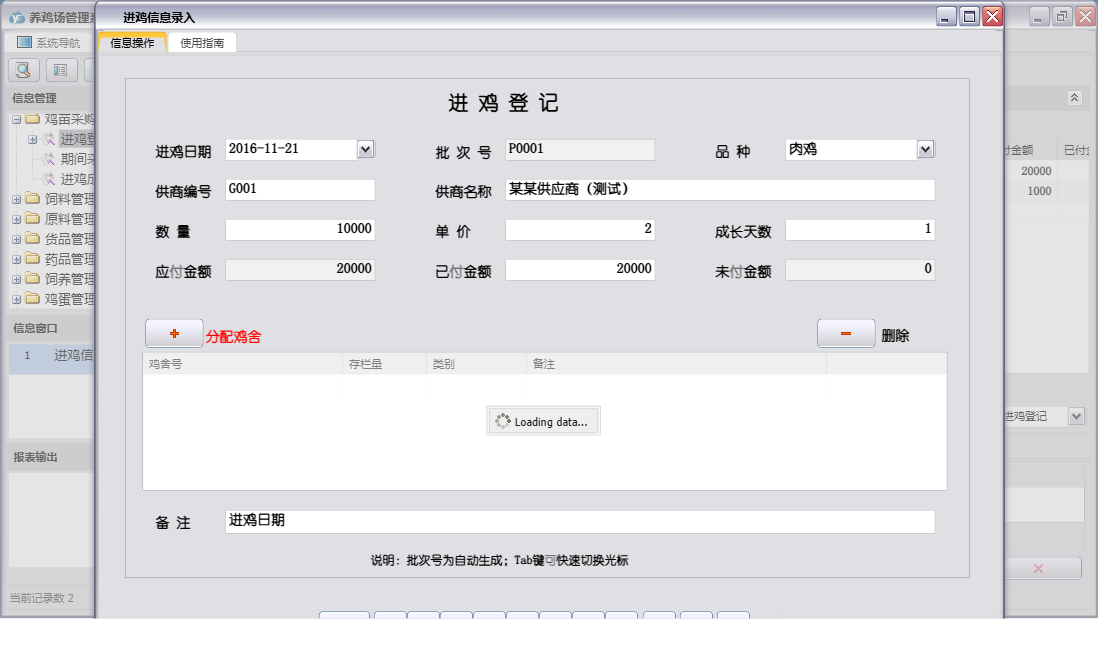Open the 饲料管理 folder icon
1098x655 pixels.
pyautogui.click(x=31, y=198)
